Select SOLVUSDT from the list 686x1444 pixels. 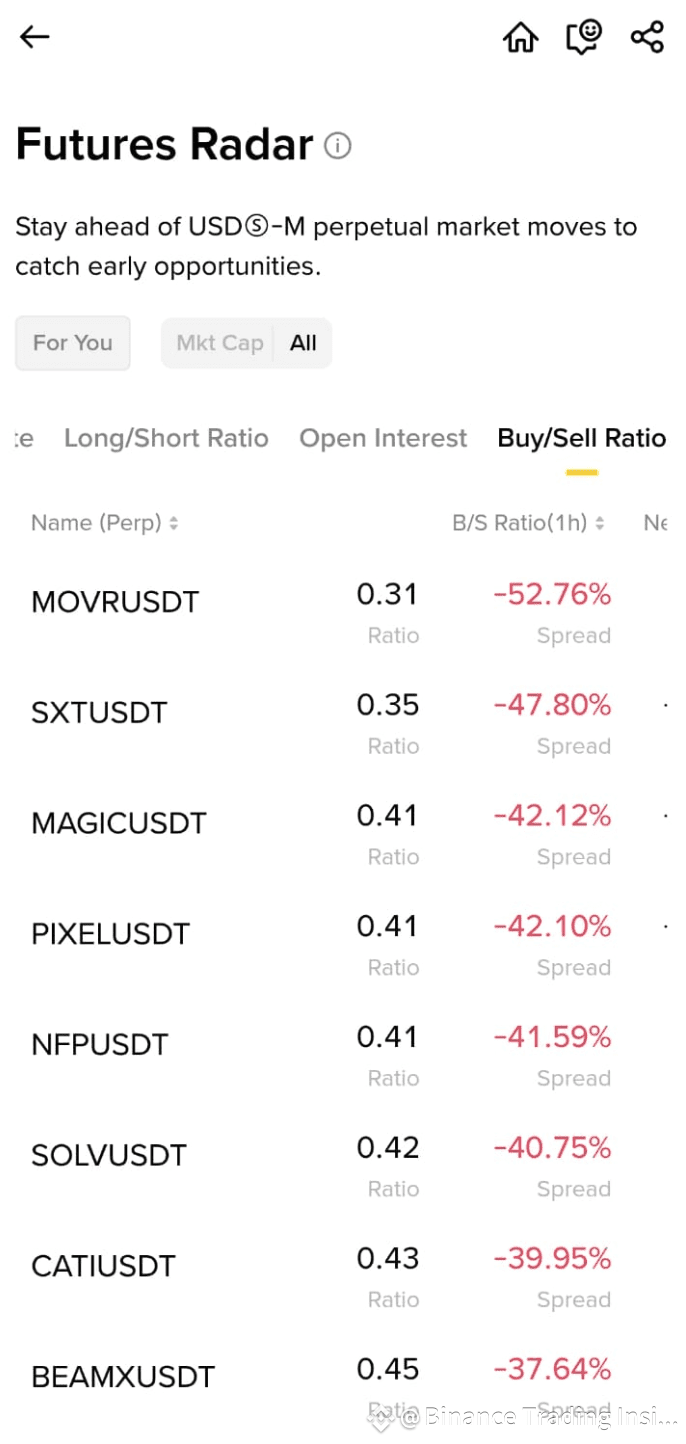pos(109,1156)
